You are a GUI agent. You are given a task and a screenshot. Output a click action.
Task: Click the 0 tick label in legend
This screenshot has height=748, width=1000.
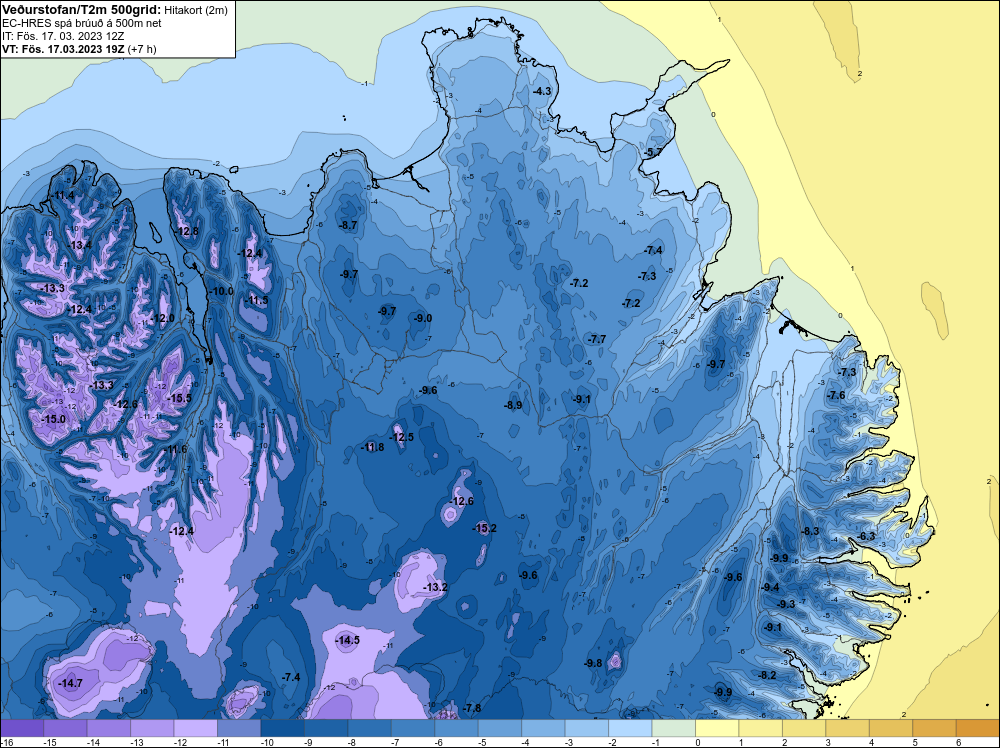[698, 742]
